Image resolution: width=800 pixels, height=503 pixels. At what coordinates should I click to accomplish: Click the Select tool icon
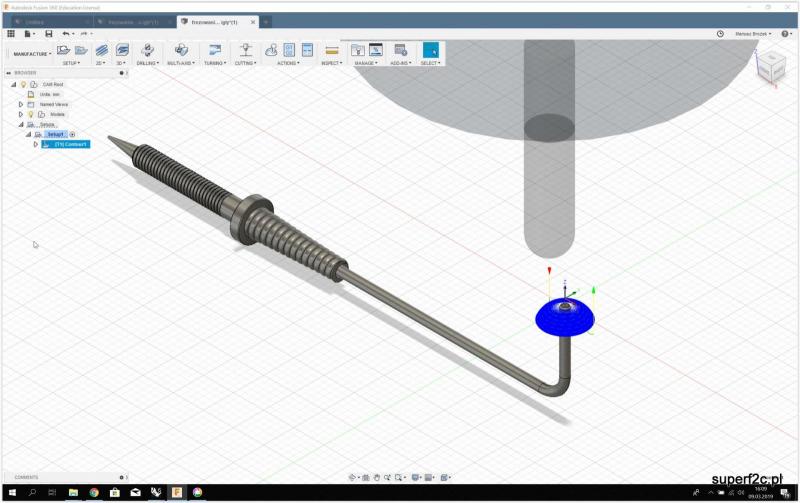(x=430, y=49)
